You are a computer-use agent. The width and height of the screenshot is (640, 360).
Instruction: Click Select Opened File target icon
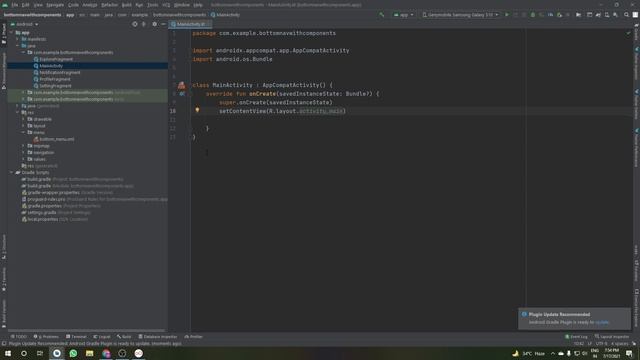(x=135, y=24)
